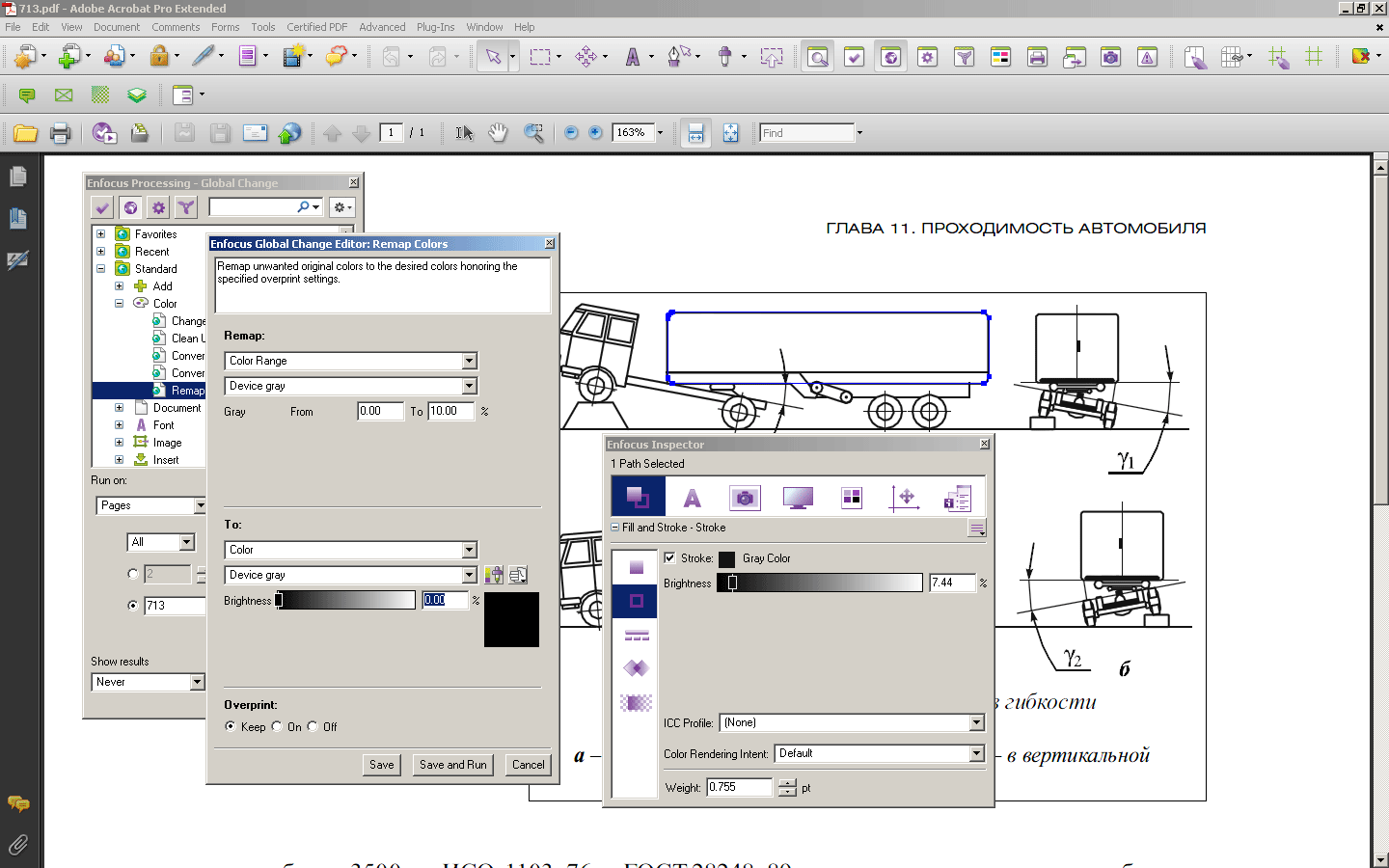Screen dimensions: 1389x868
Task: Click the Save and Run button
Action: (453, 765)
